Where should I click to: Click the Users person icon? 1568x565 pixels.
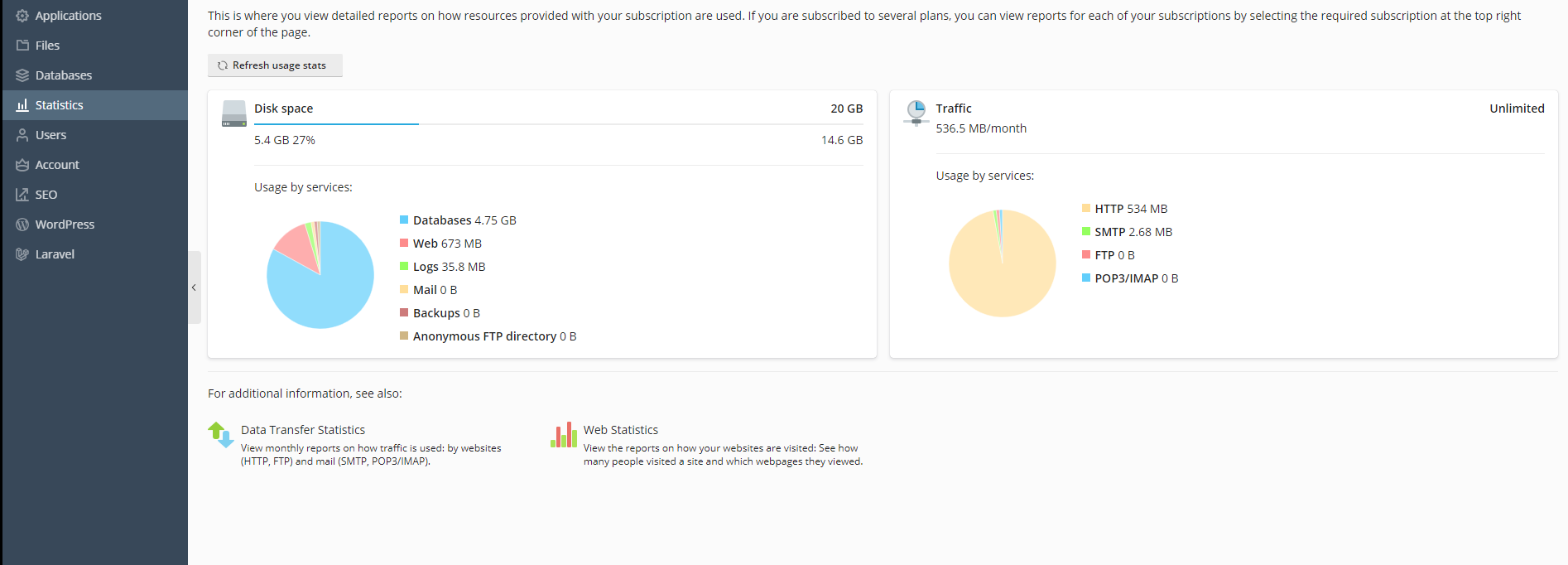click(x=22, y=135)
